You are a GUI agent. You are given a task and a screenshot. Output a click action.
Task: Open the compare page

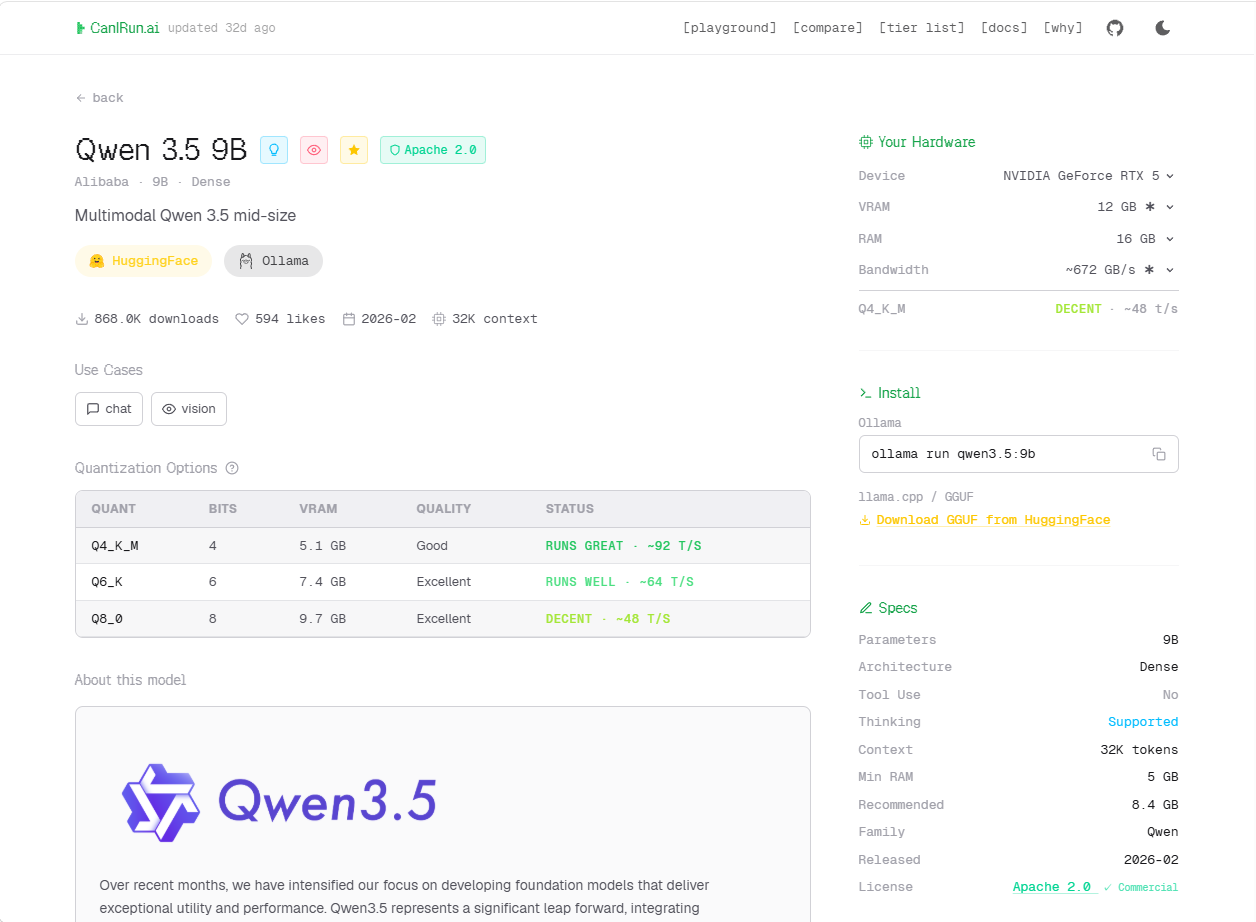pos(828,28)
